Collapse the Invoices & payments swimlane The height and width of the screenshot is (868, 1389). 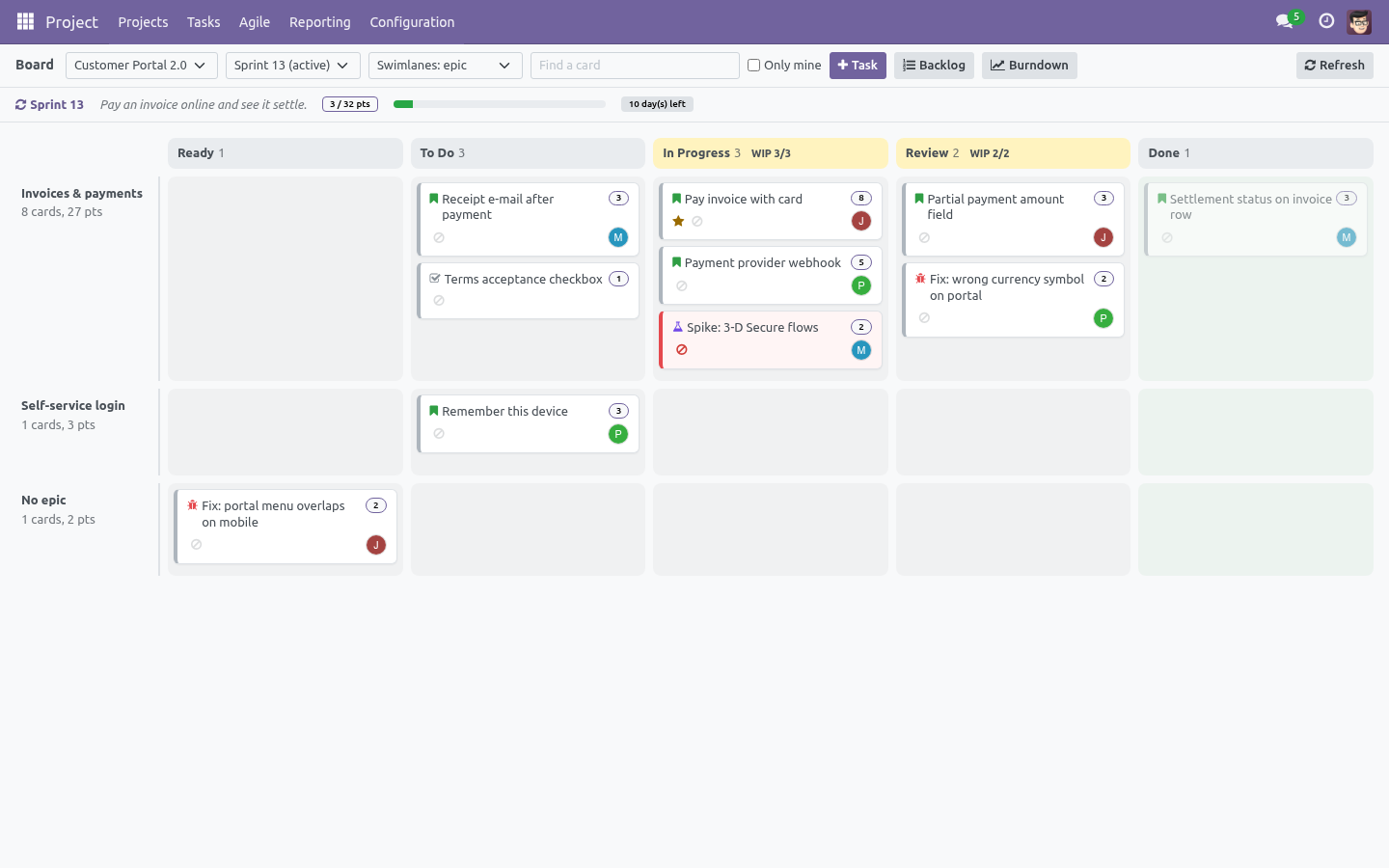(82, 193)
